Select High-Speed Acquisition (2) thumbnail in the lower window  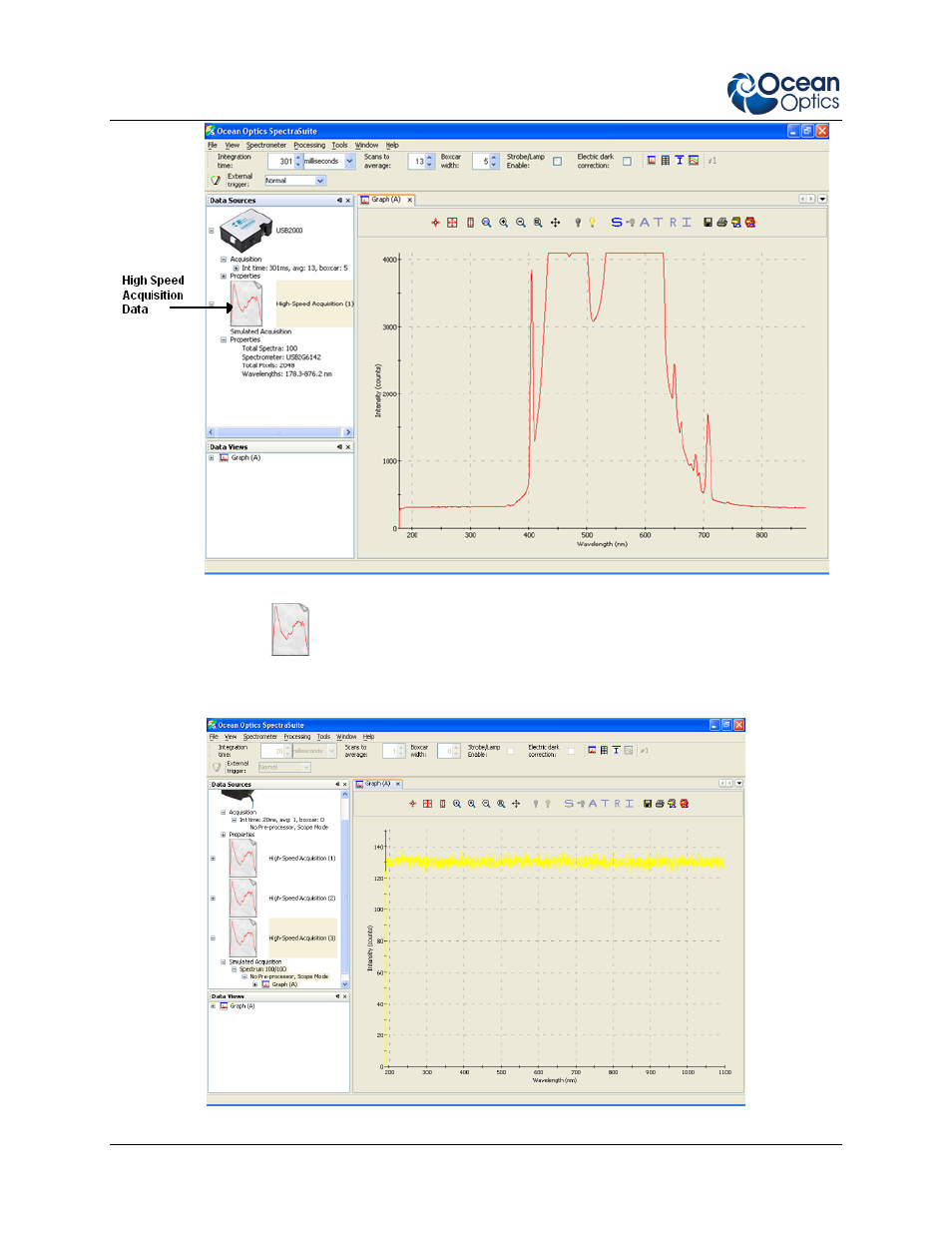point(242,899)
